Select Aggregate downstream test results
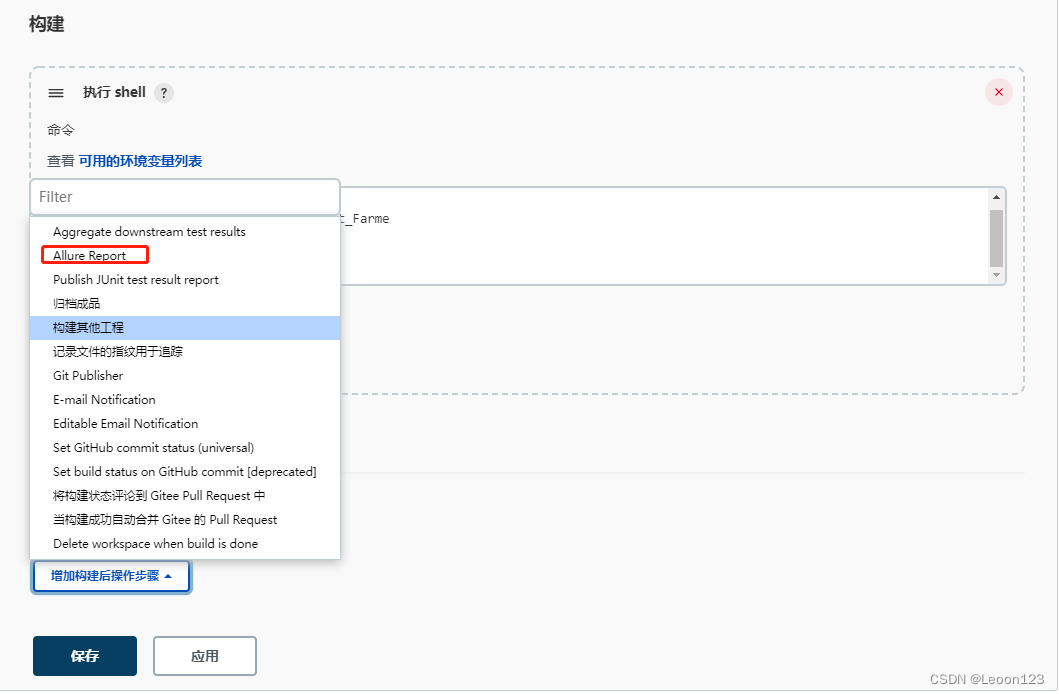Screen dimensions: 1059x694 pyautogui.click(x=184, y=232)
